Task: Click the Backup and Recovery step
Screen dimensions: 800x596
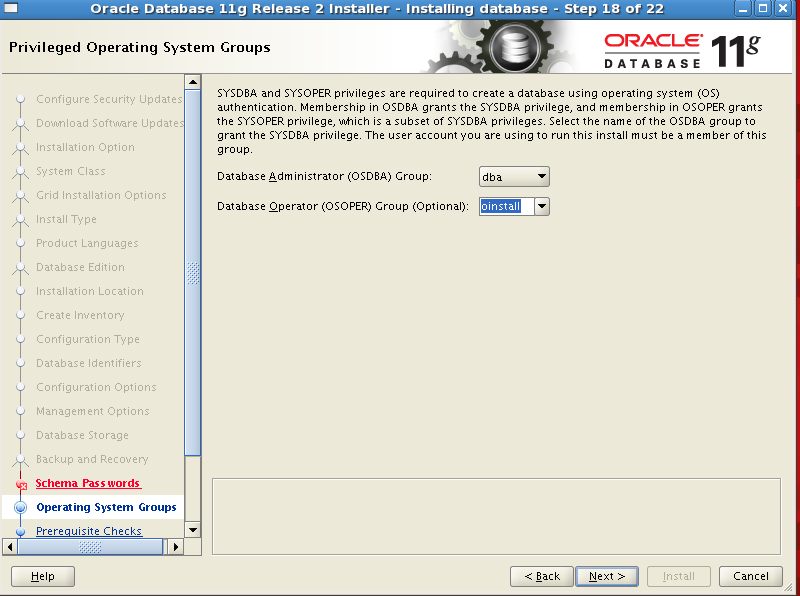Action: pos(92,459)
